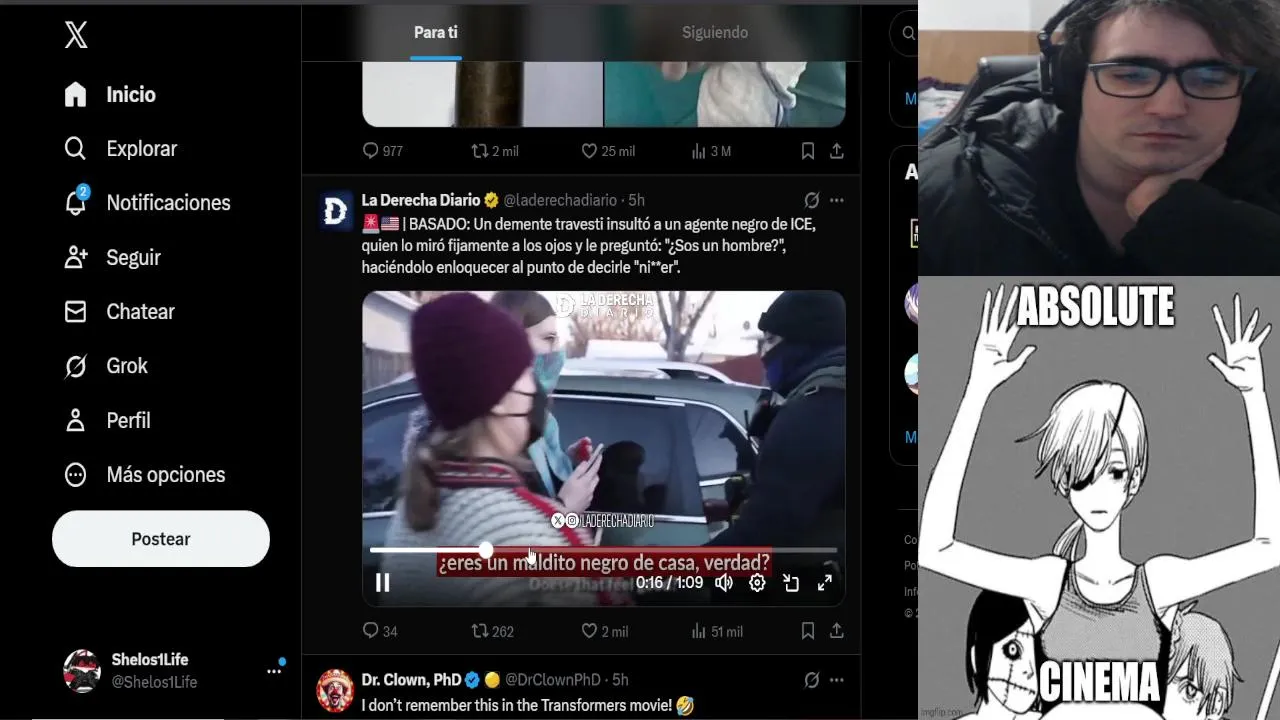Ask Grok about Dr. Clown post
Image resolution: width=1280 pixels, height=720 pixels.
pyautogui.click(x=812, y=680)
